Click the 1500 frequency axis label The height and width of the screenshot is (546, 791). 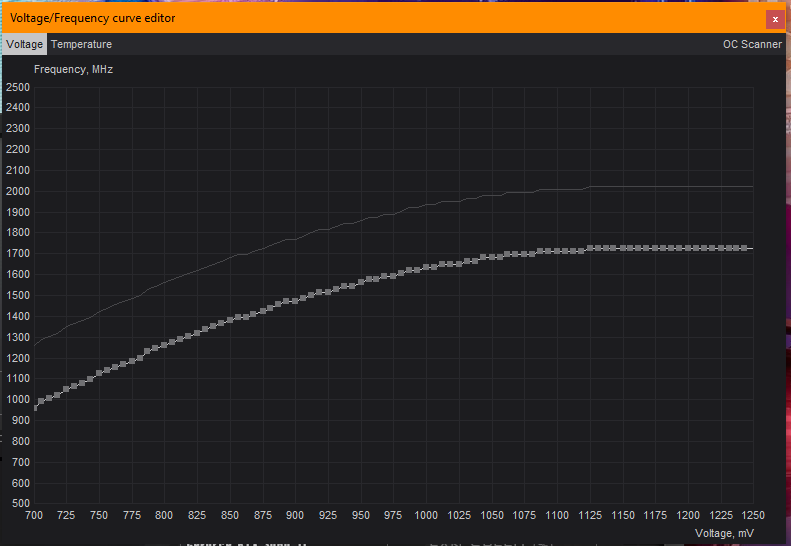pos(18,295)
